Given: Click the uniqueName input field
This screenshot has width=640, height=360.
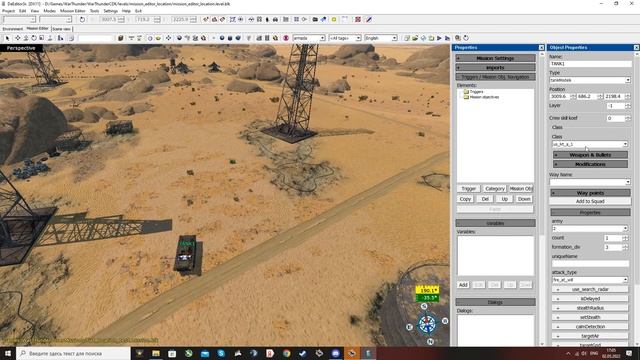Looking at the screenshot, I should 590,264.
